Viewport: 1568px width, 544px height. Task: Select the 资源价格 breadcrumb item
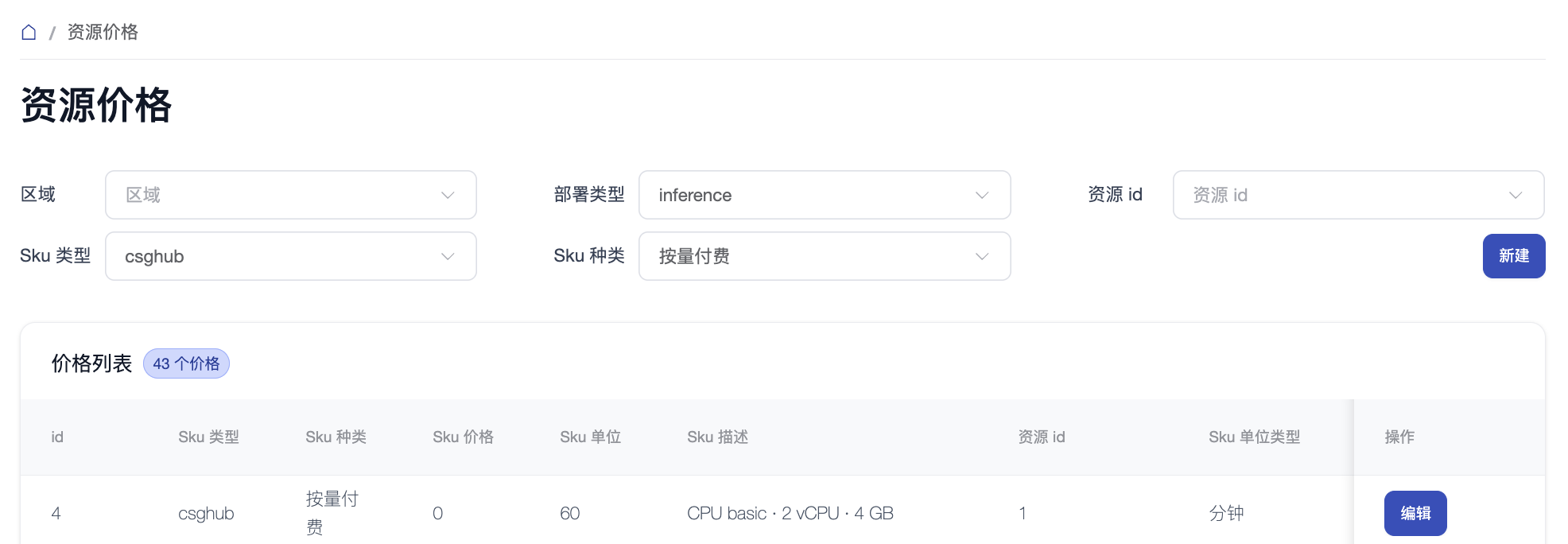pyautogui.click(x=102, y=32)
